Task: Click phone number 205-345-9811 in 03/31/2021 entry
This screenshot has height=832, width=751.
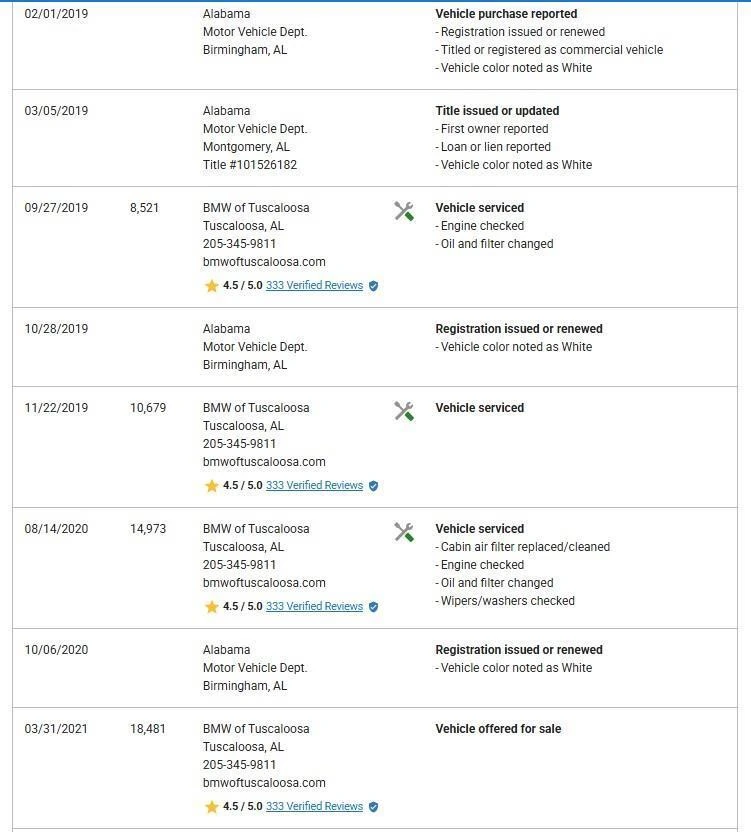Action: point(239,765)
